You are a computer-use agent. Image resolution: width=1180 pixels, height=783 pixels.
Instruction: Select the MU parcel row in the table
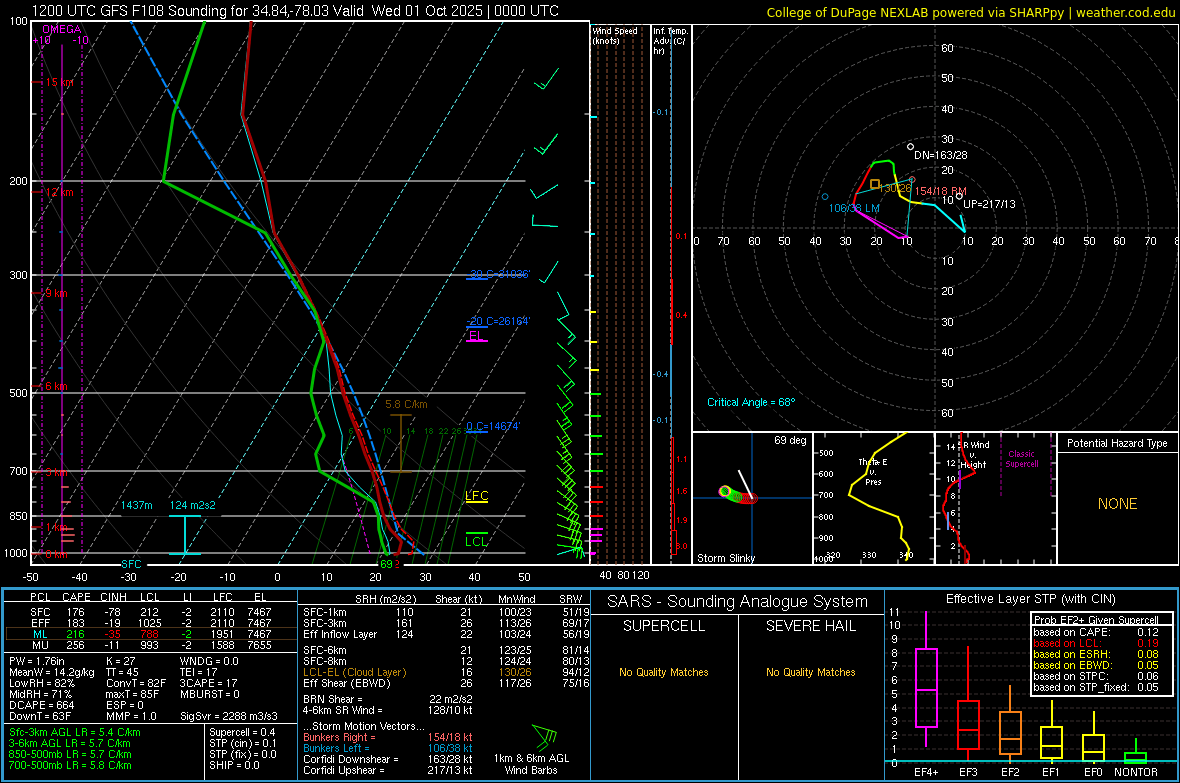tap(151, 645)
